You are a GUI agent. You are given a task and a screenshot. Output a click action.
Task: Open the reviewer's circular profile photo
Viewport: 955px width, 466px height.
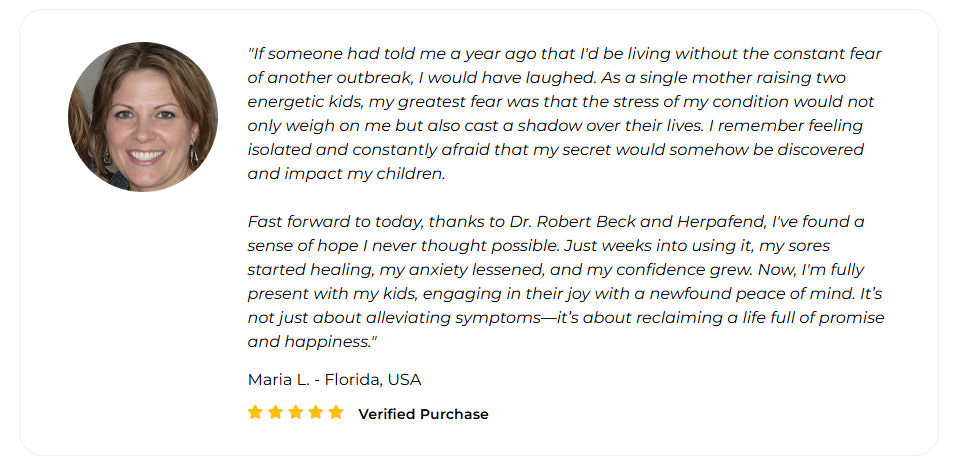point(143,116)
